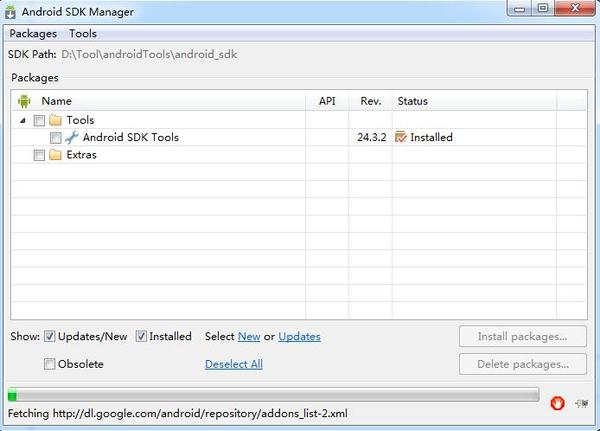Viewport: 600px width, 431px height.
Task: Open the Tools menu in menu bar
Action: click(x=83, y=34)
